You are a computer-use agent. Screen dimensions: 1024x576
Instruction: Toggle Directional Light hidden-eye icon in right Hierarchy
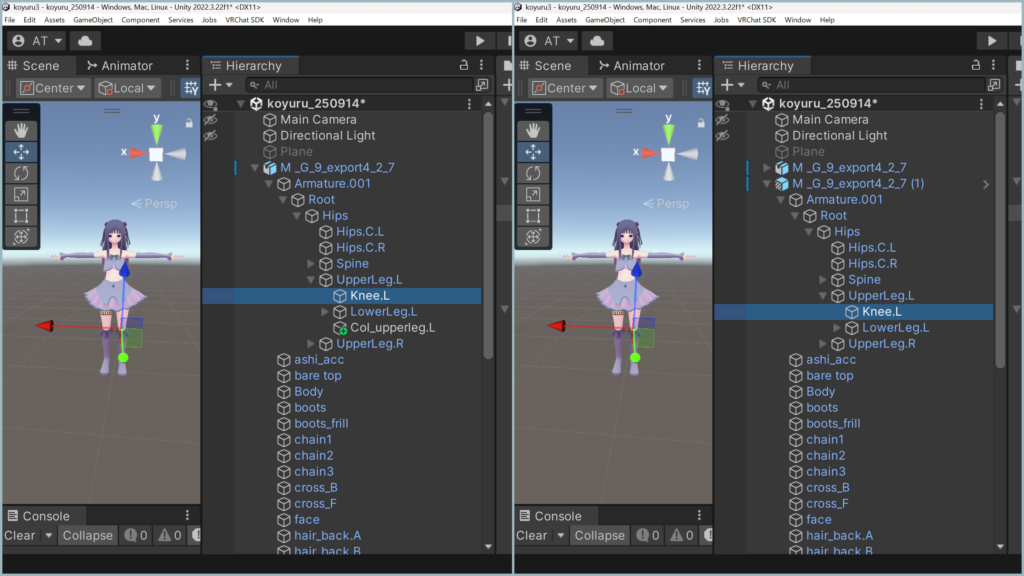(722, 136)
